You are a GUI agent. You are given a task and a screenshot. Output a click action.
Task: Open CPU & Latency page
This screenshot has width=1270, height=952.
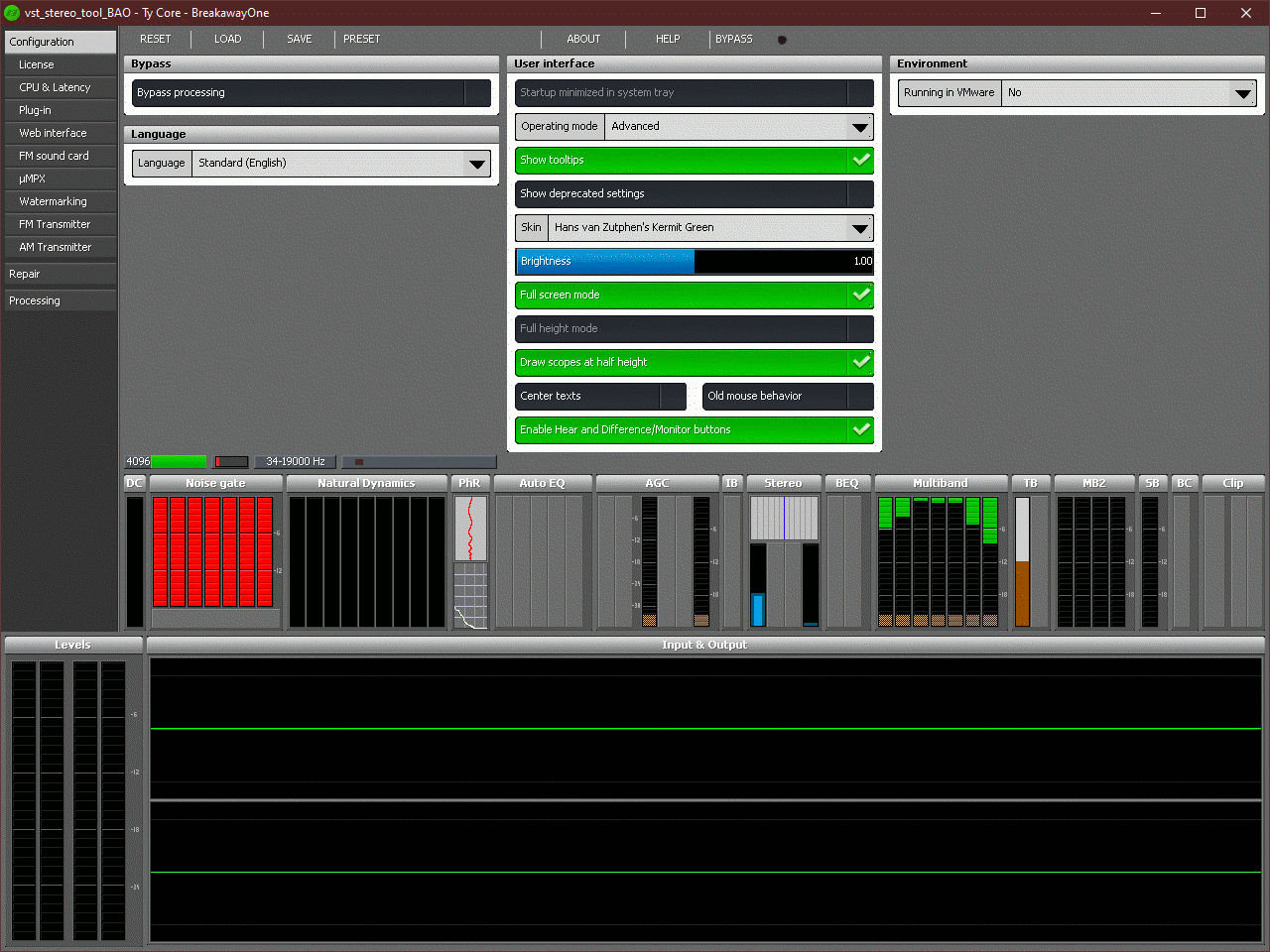tap(61, 87)
